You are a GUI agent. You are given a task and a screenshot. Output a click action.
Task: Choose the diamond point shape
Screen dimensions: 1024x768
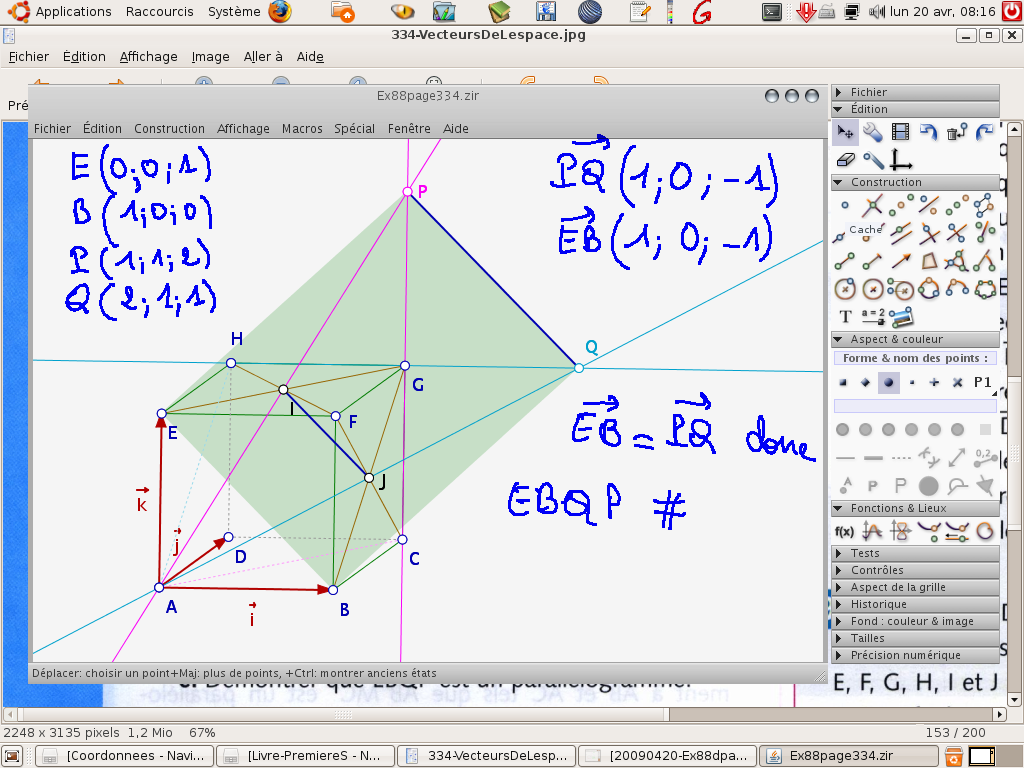click(x=866, y=382)
